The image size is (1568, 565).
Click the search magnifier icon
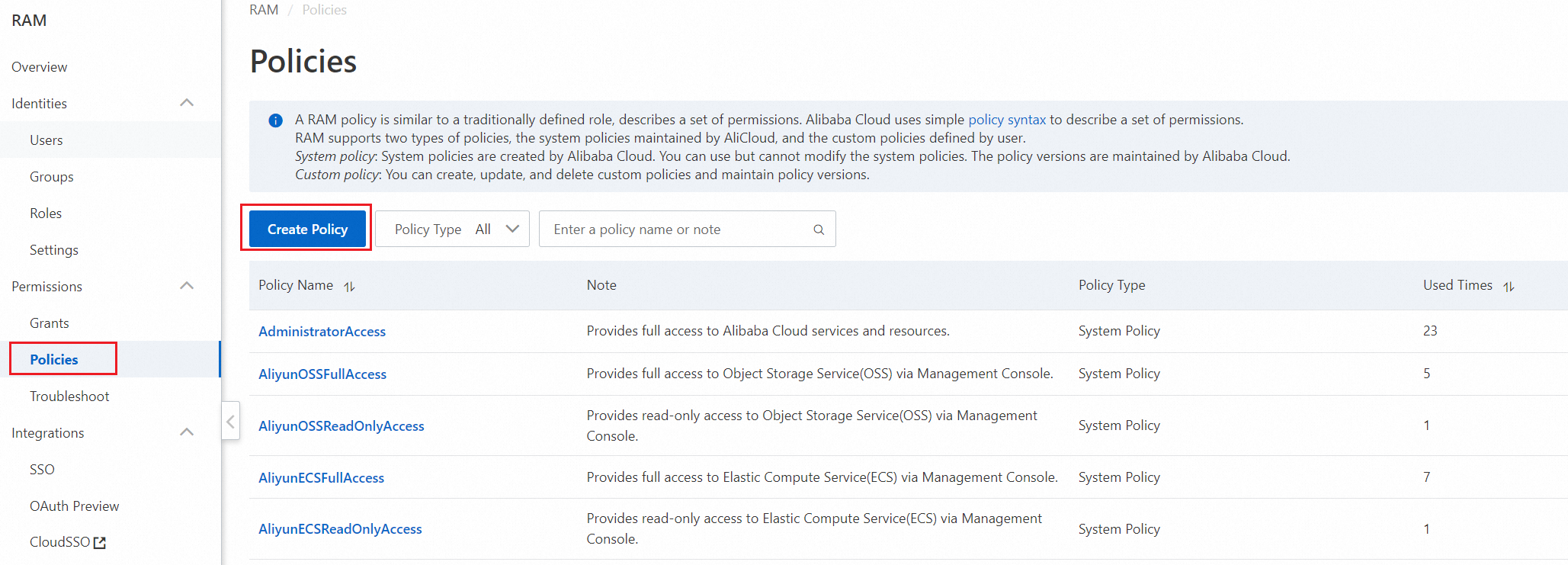coord(819,230)
